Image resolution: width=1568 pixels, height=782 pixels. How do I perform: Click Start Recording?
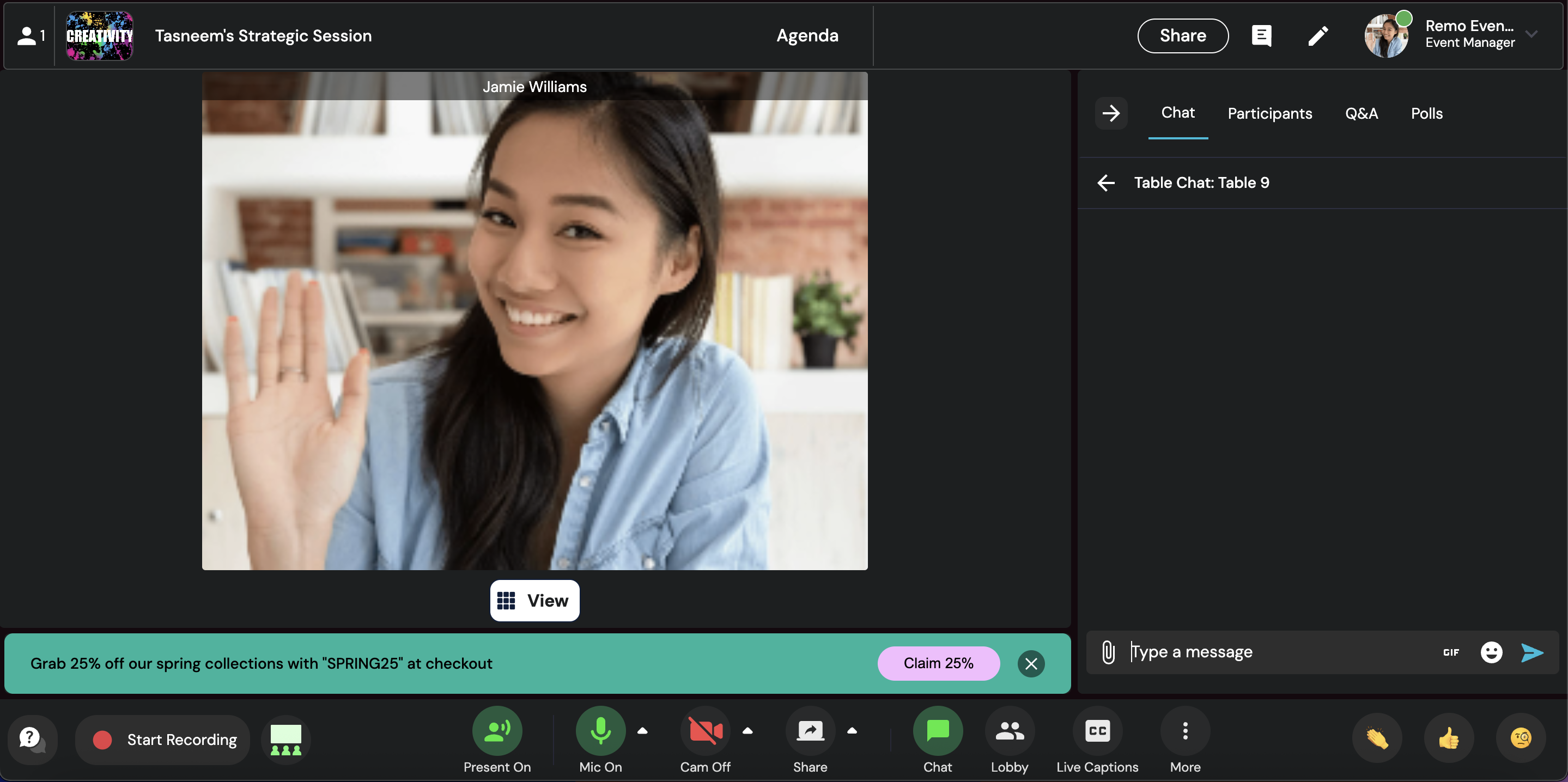(x=162, y=740)
